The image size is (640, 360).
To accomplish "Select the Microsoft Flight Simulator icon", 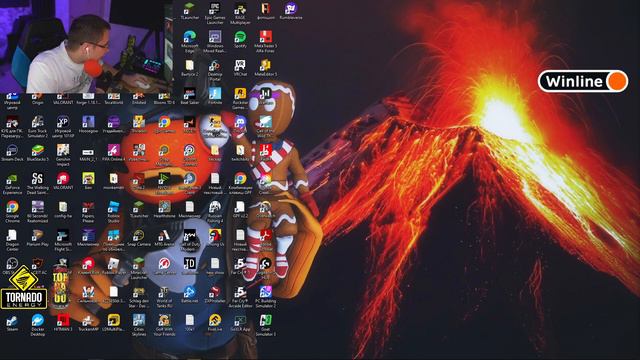I will click(63, 240).
